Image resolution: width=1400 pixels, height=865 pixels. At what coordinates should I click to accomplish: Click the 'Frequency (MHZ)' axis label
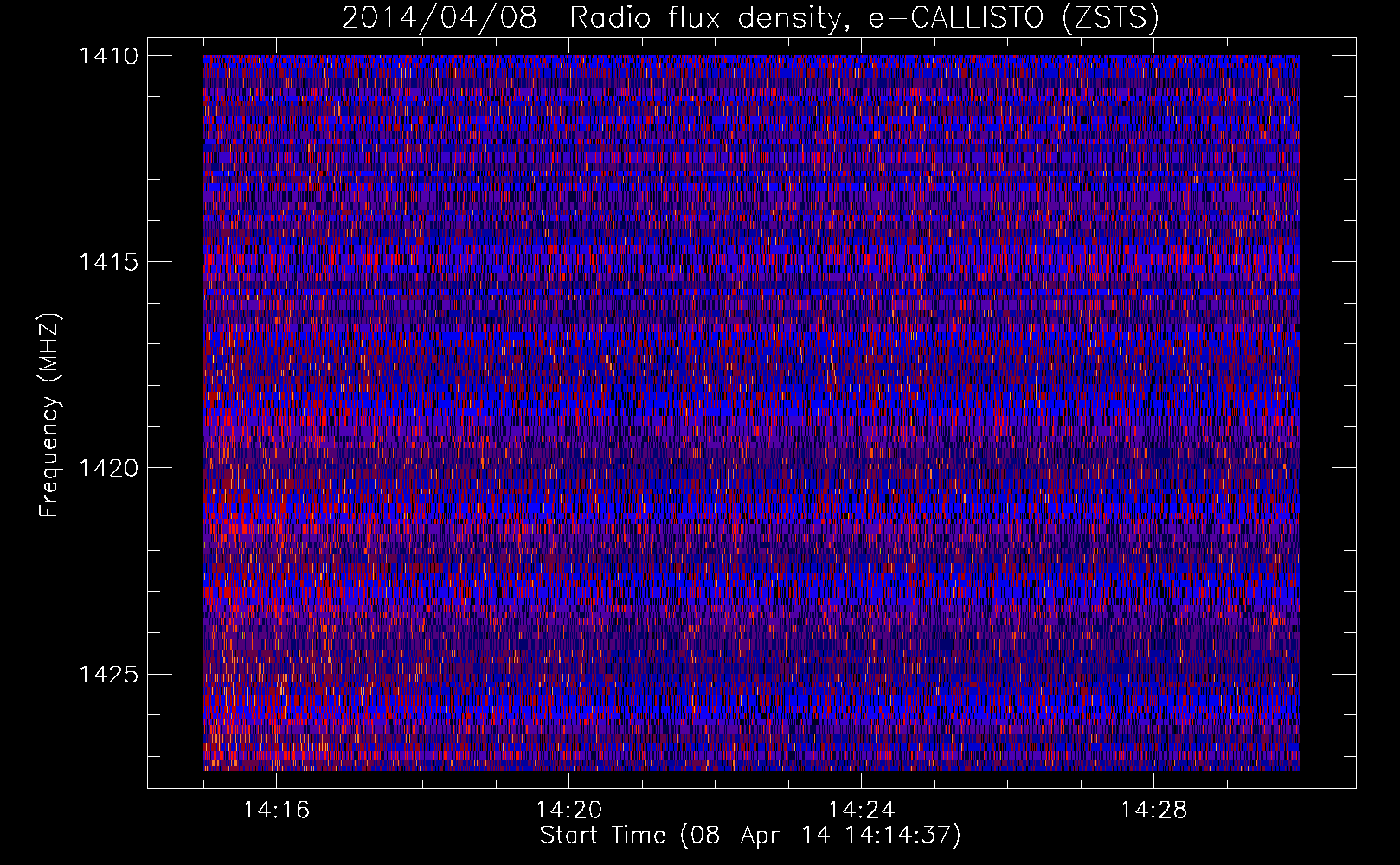coord(49,415)
